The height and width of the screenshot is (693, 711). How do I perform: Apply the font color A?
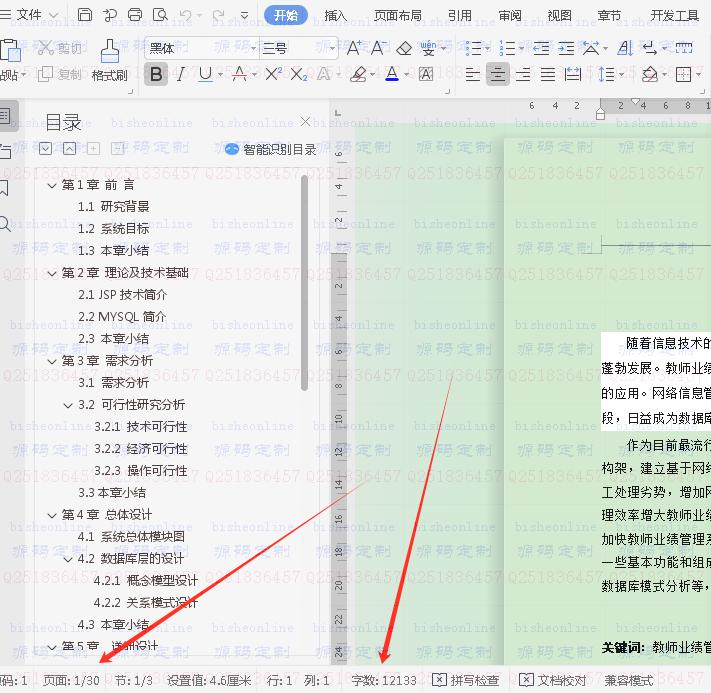pos(392,74)
